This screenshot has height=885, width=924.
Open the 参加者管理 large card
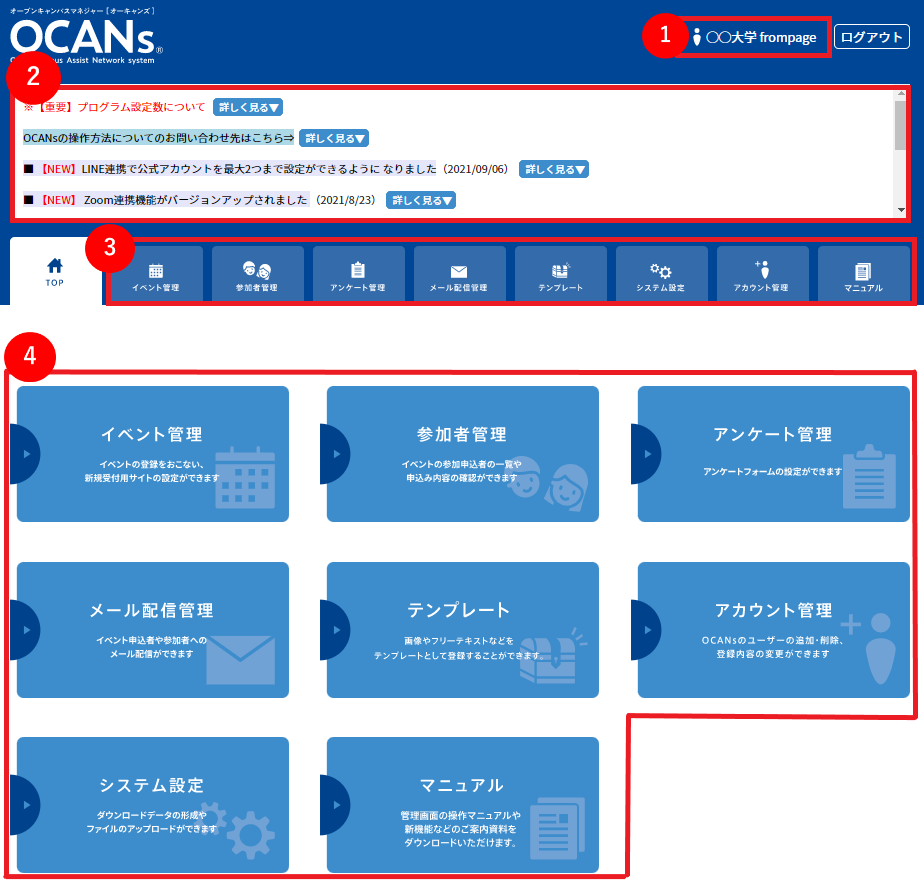(x=463, y=454)
